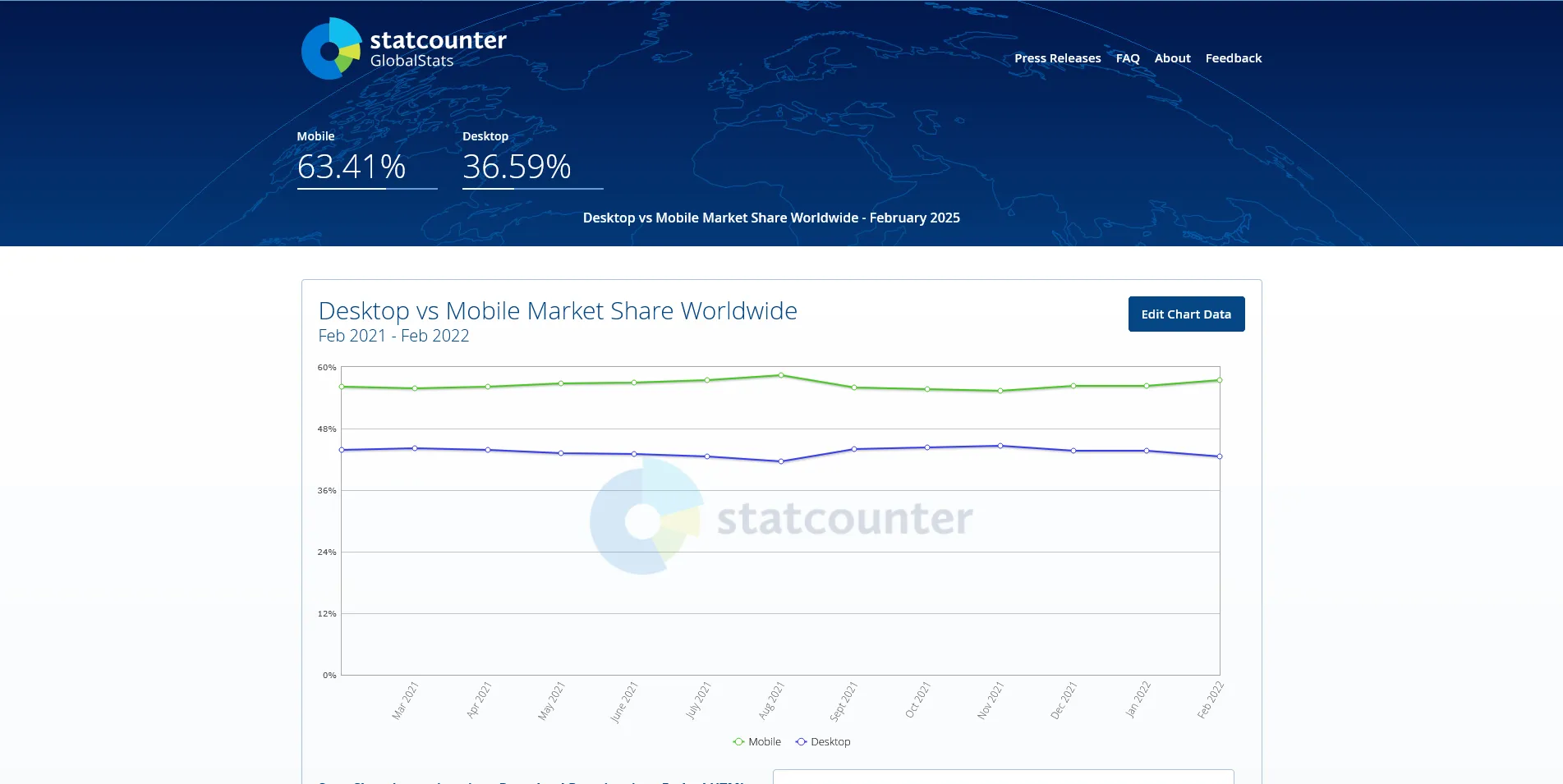Click the purple Desktop legend marker
1563x784 pixels.
[x=801, y=741]
